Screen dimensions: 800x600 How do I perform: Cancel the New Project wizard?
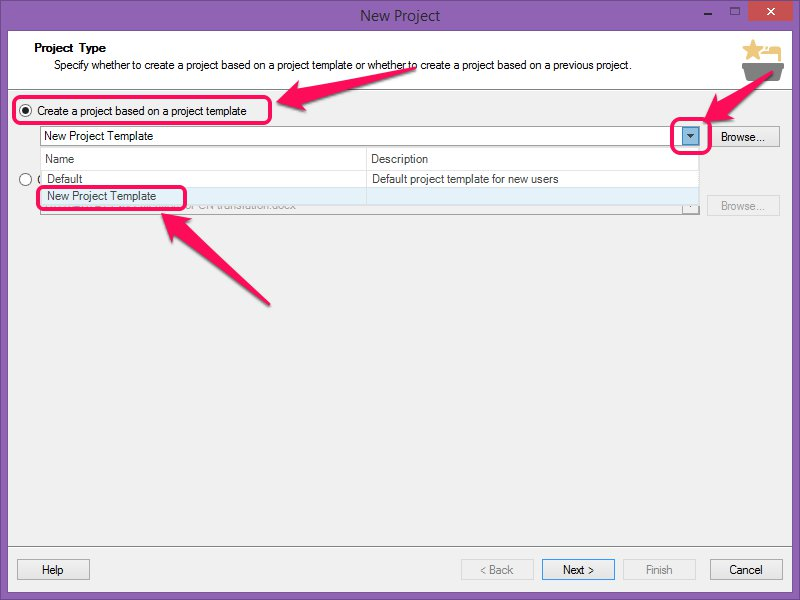click(746, 570)
